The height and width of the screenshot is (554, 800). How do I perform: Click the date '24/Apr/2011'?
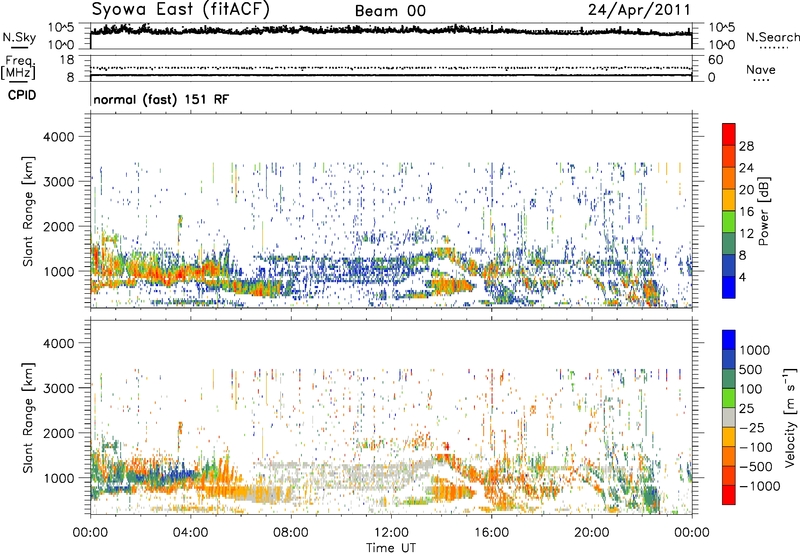click(x=639, y=10)
